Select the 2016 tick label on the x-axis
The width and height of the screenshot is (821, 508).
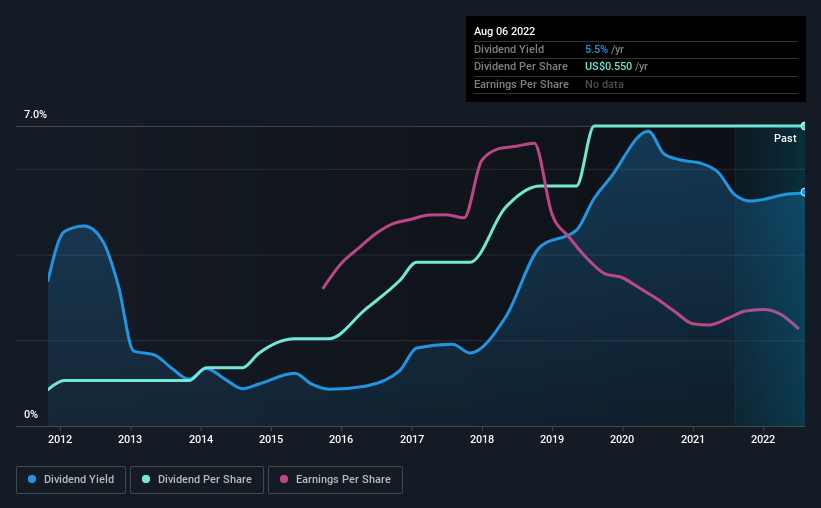[341, 439]
